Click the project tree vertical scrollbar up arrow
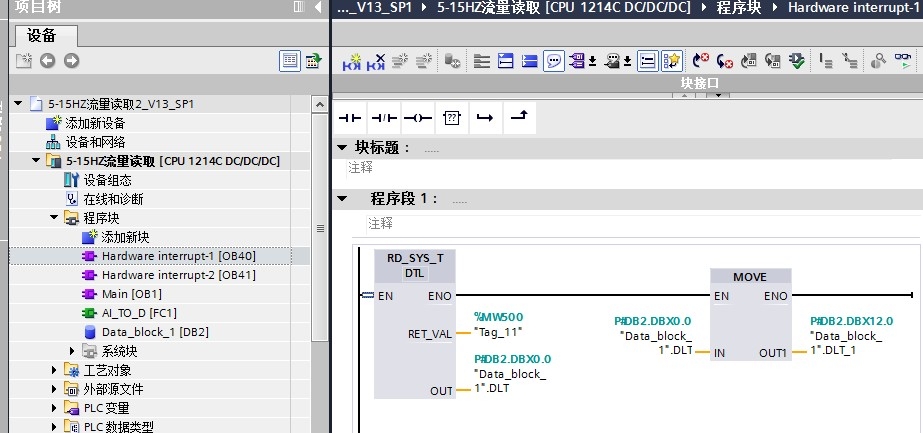 (x=320, y=105)
